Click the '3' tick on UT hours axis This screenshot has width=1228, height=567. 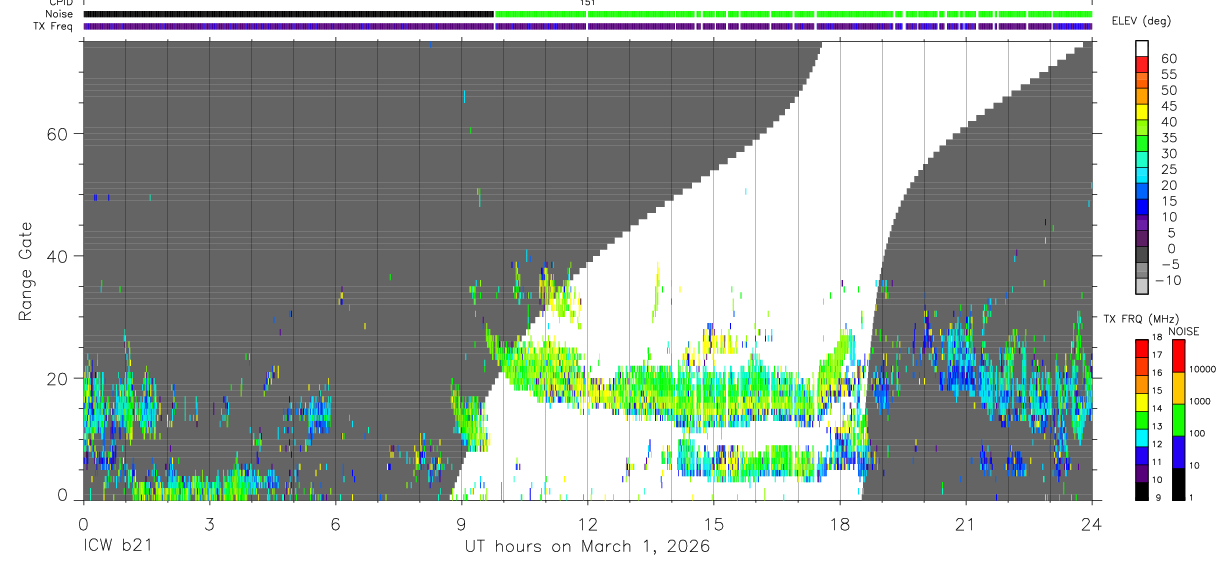209,524
